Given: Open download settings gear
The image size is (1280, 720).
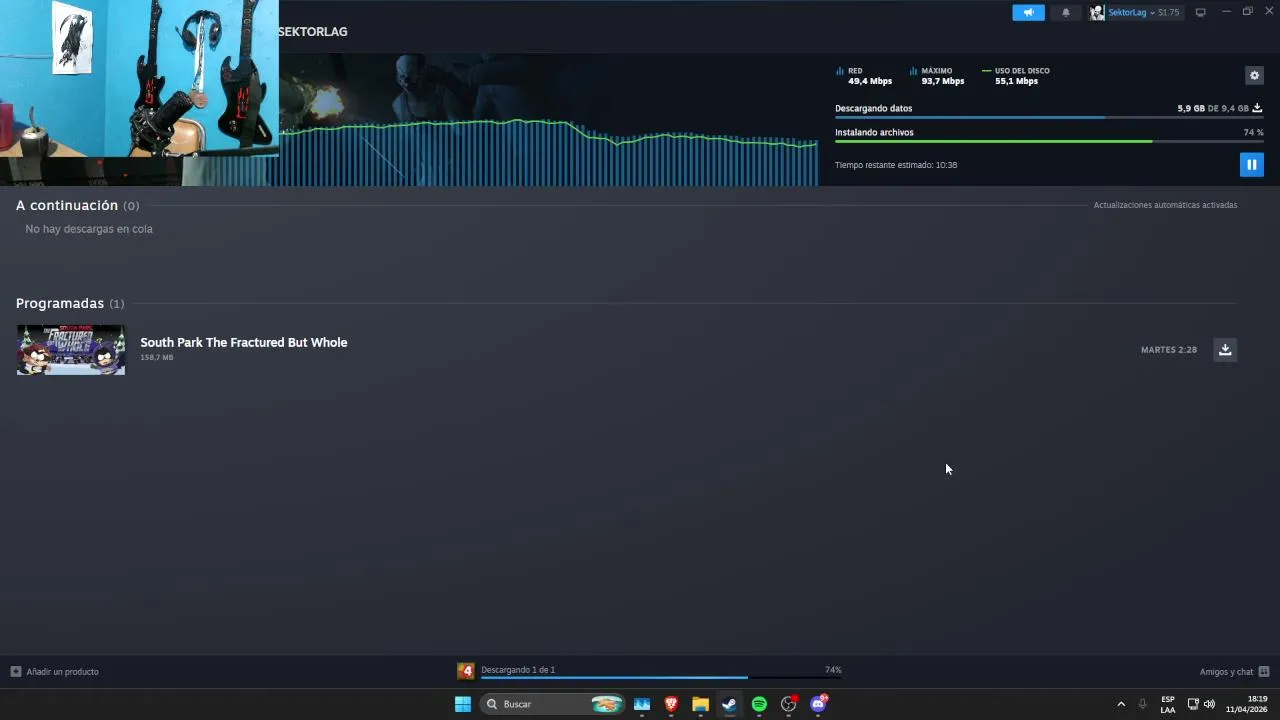Looking at the screenshot, I should (1254, 75).
